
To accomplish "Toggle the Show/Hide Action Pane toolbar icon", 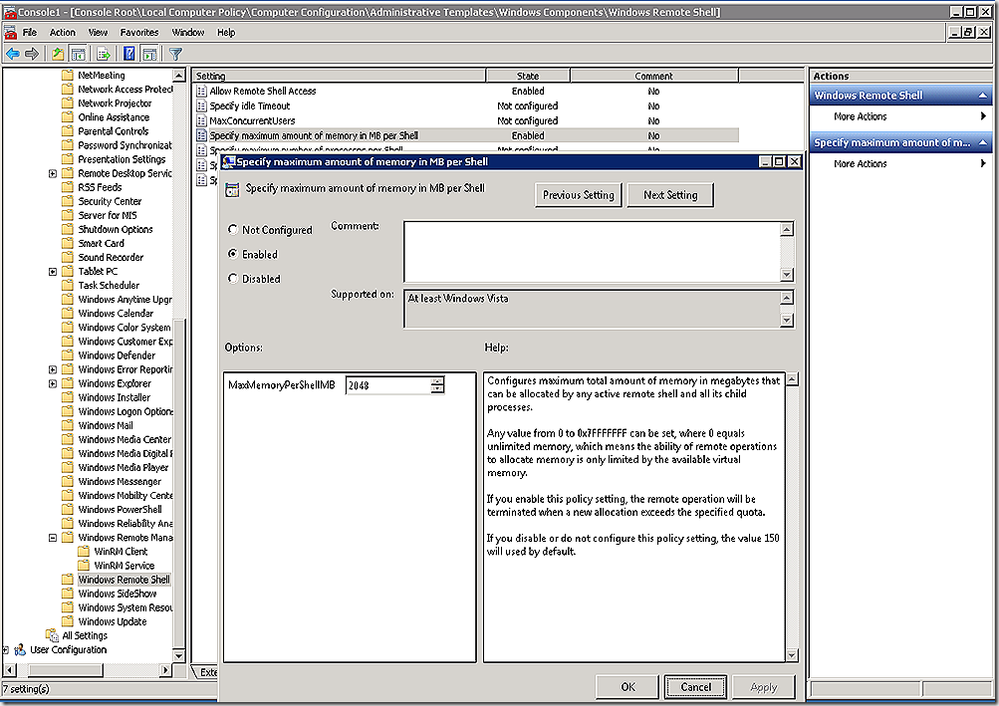I will (149, 54).
